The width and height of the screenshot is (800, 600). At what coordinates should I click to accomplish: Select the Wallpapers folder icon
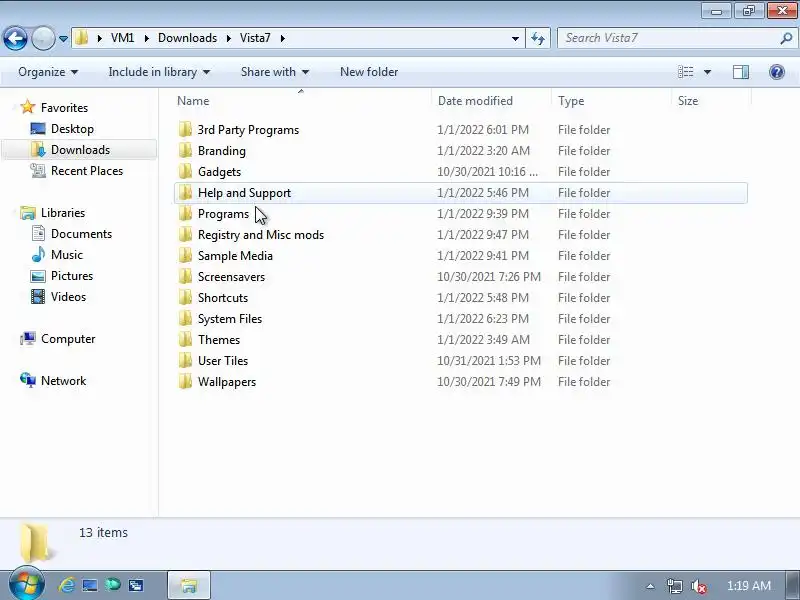pyautogui.click(x=185, y=382)
